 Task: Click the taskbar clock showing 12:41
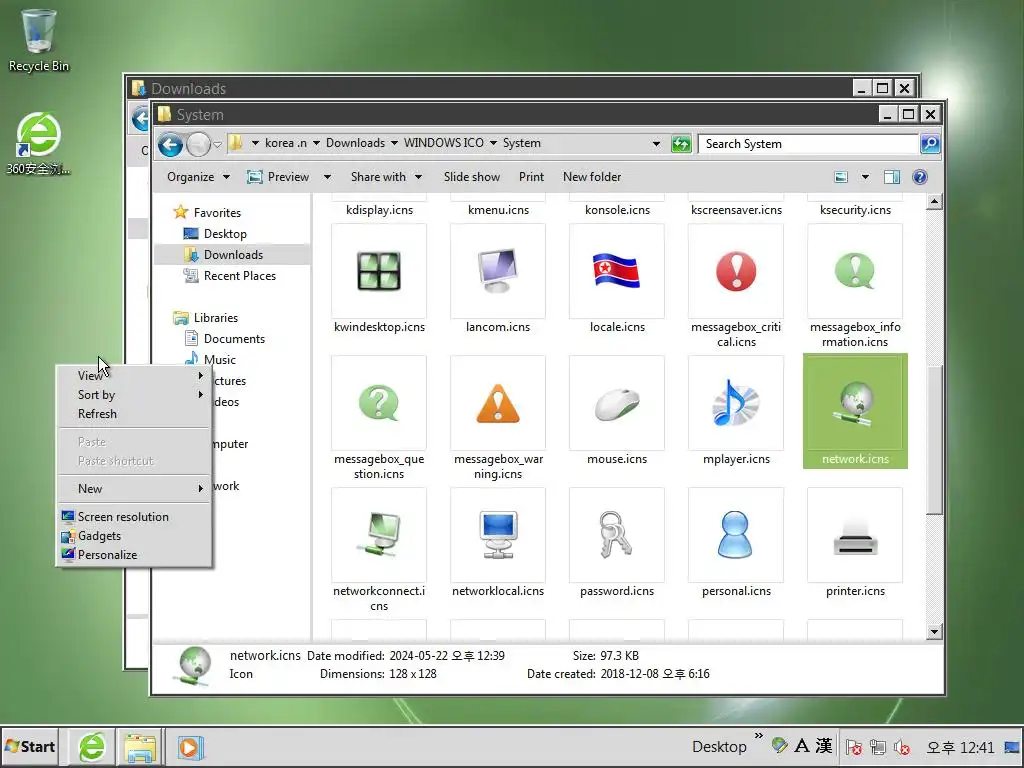pyautogui.click(x=960, y=747)
